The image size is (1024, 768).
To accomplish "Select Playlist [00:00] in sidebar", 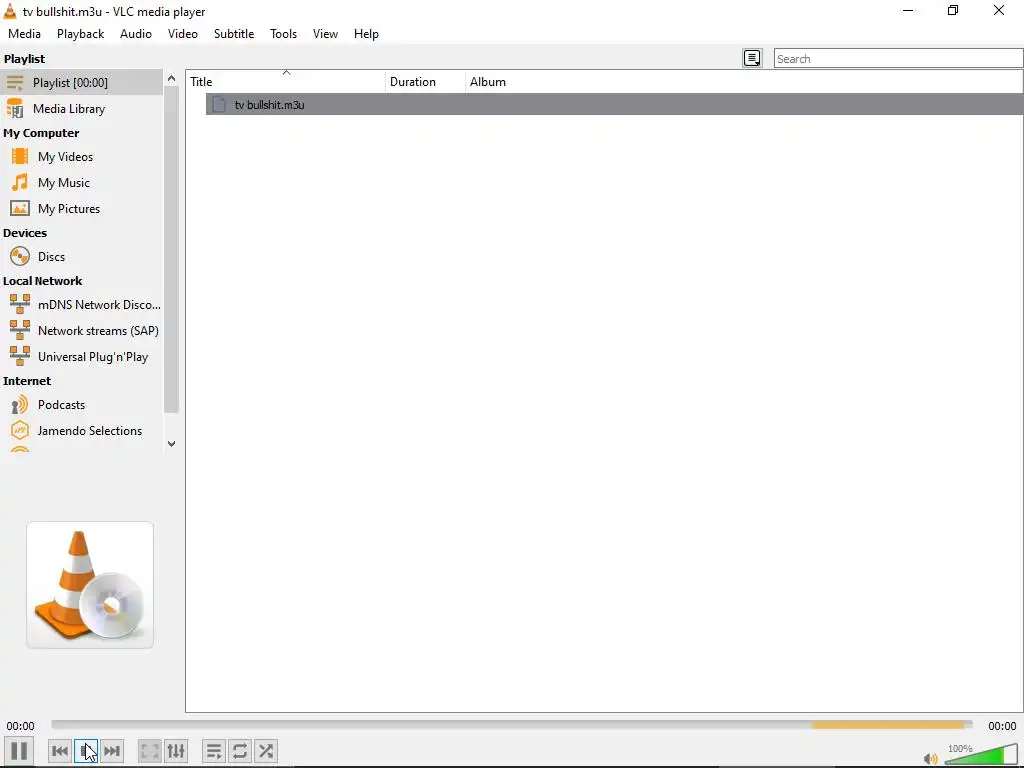I will click(81, 82).
